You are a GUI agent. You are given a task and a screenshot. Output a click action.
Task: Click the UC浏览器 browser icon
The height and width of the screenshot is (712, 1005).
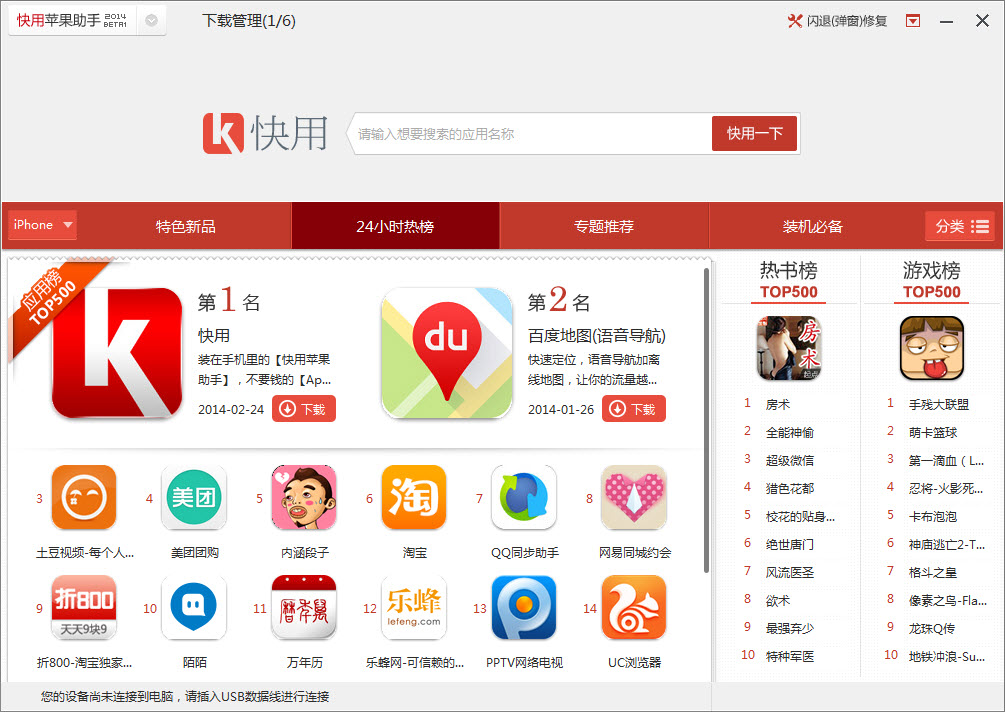click(634, 608)
